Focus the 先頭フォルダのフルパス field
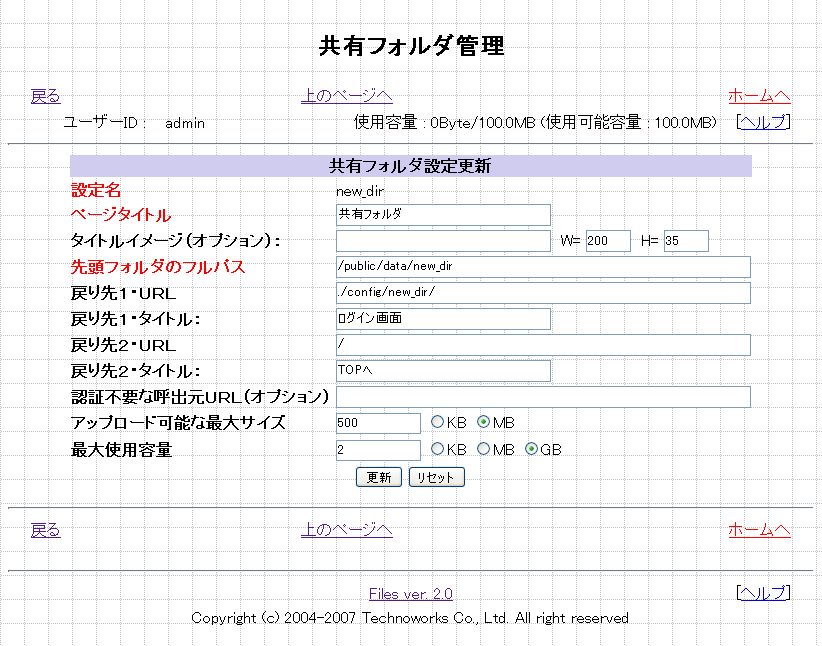 (543, 267)
